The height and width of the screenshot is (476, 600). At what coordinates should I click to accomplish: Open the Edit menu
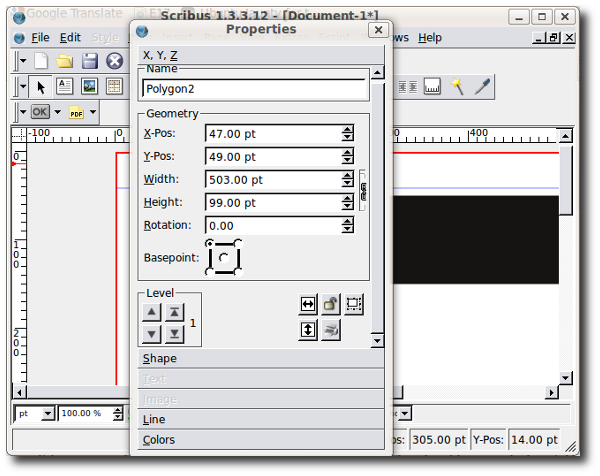70,37
